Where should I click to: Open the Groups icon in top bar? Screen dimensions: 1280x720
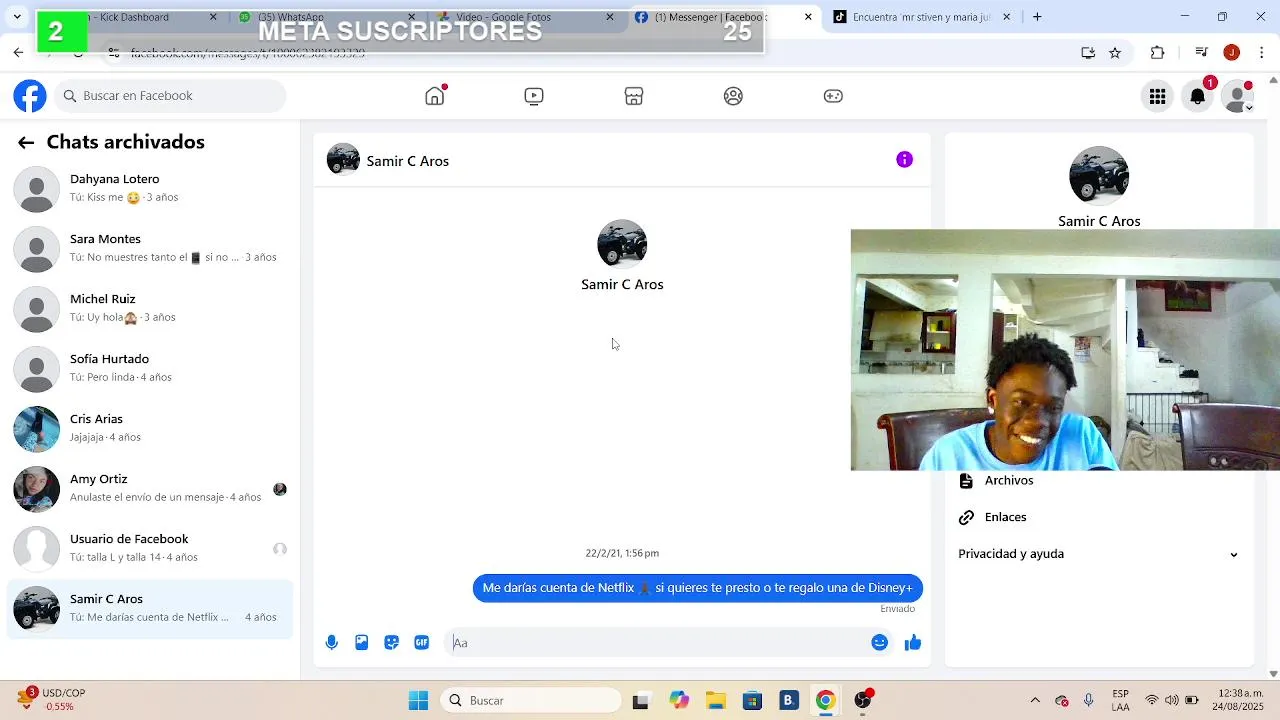pos(733,96)
